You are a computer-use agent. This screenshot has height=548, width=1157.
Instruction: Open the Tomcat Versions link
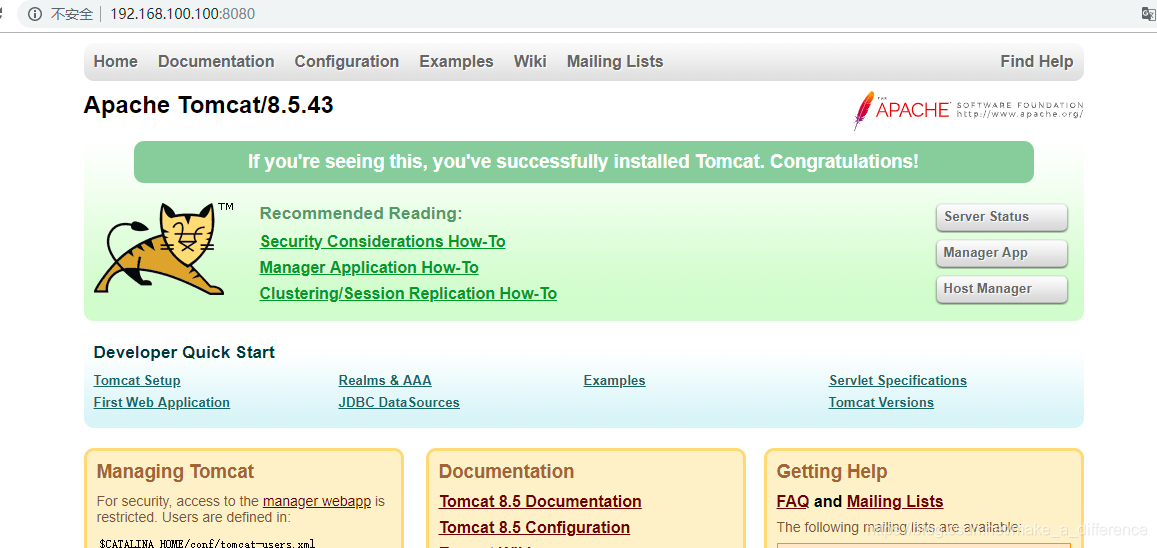click(x=881, y=403)
